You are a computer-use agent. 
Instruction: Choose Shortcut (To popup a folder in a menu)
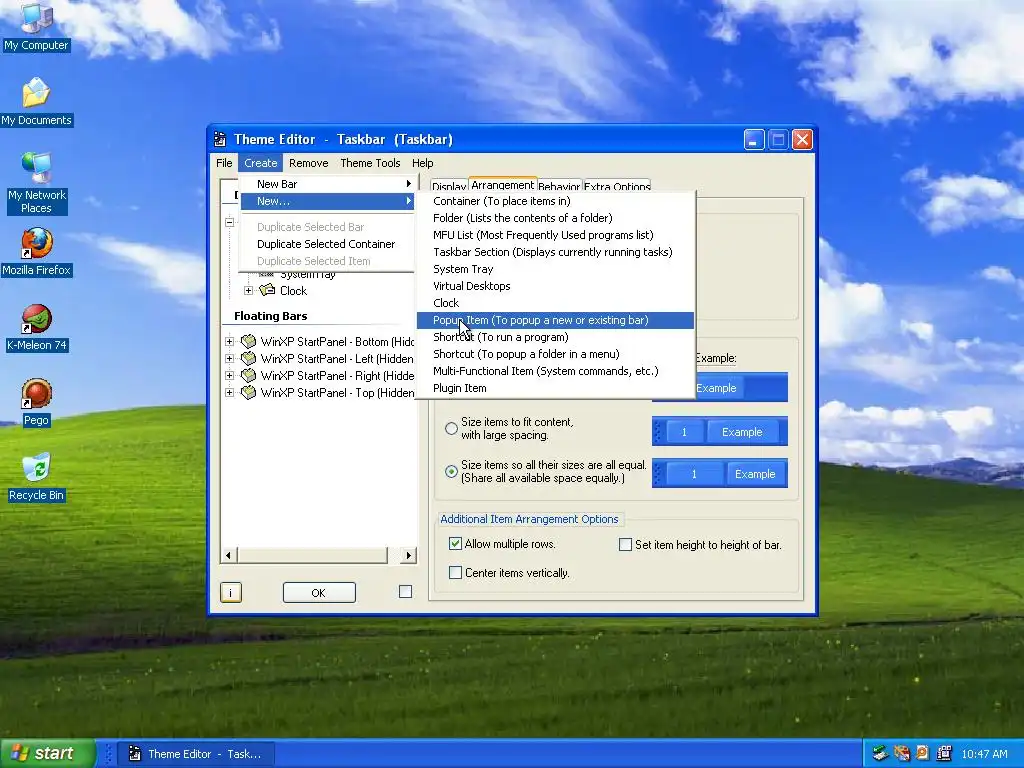click(x=555, y=354)
